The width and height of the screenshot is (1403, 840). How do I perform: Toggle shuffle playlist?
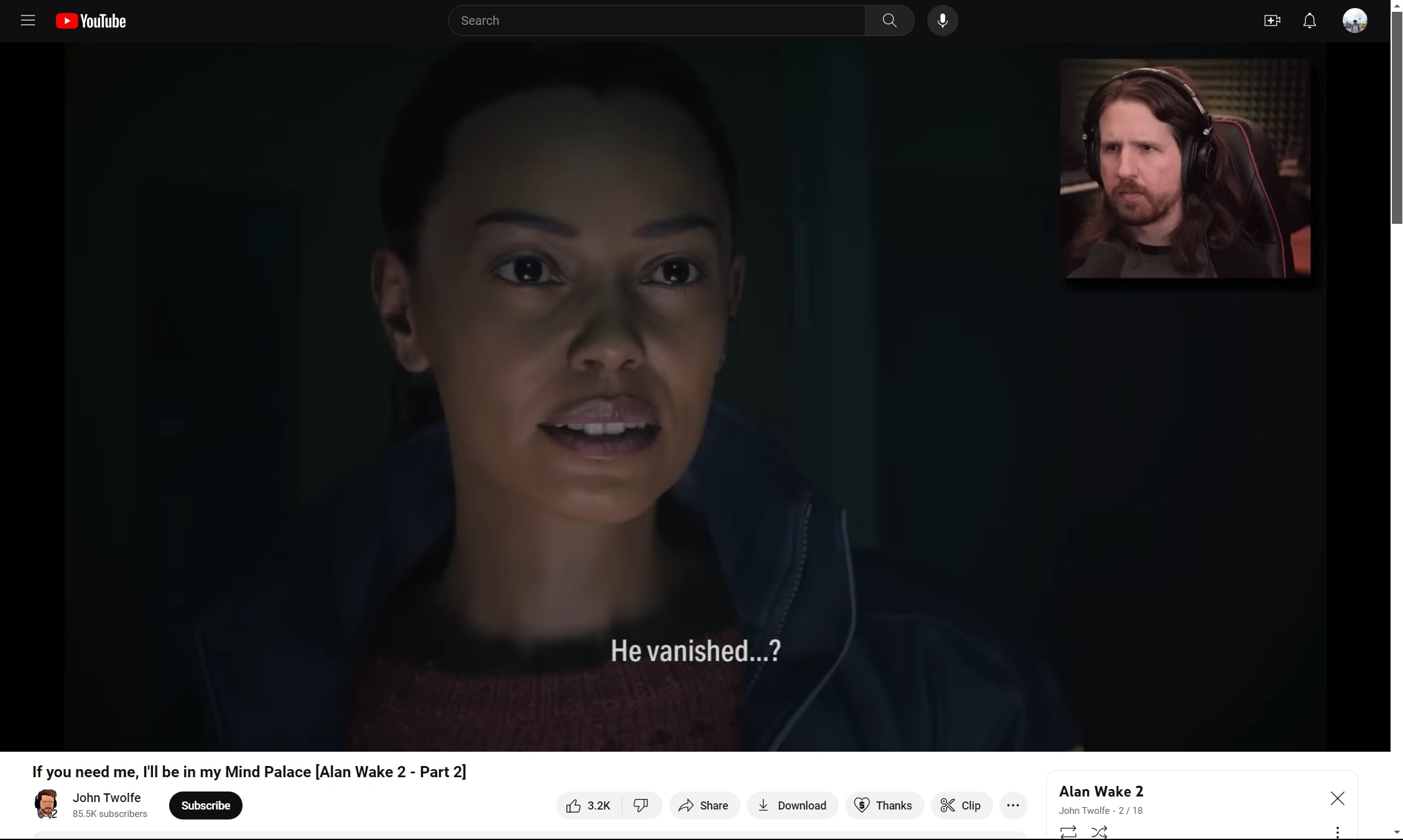1099,831
